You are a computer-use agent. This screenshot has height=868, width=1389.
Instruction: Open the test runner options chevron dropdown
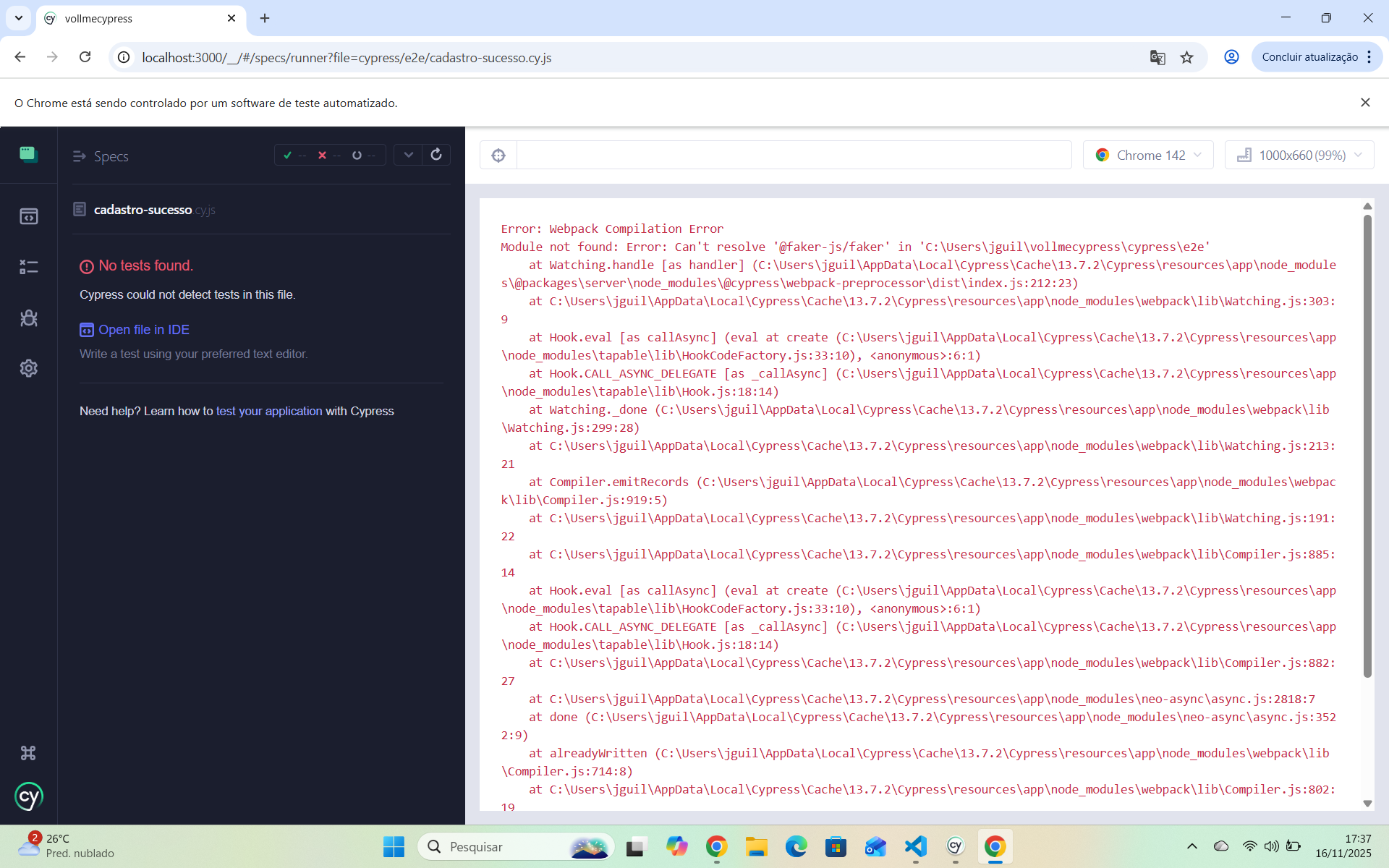(409, 155)
